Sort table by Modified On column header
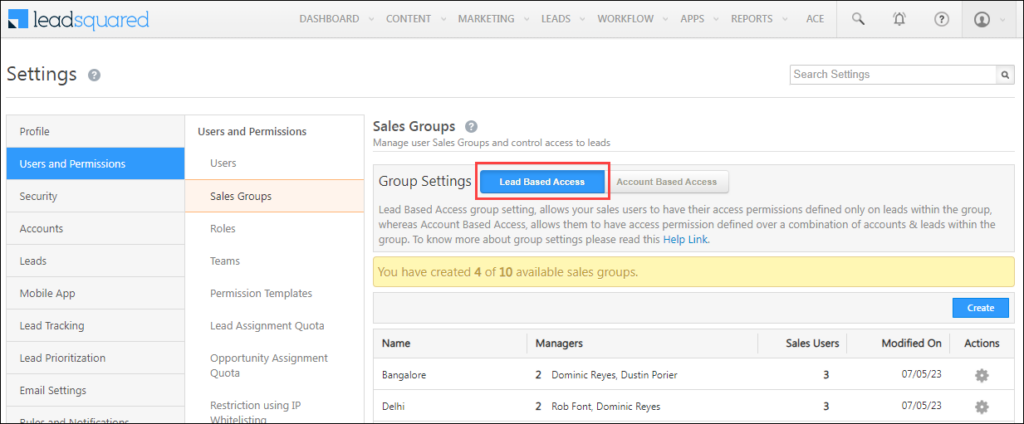The image size is (1024, 424). [x=911, y=343]
